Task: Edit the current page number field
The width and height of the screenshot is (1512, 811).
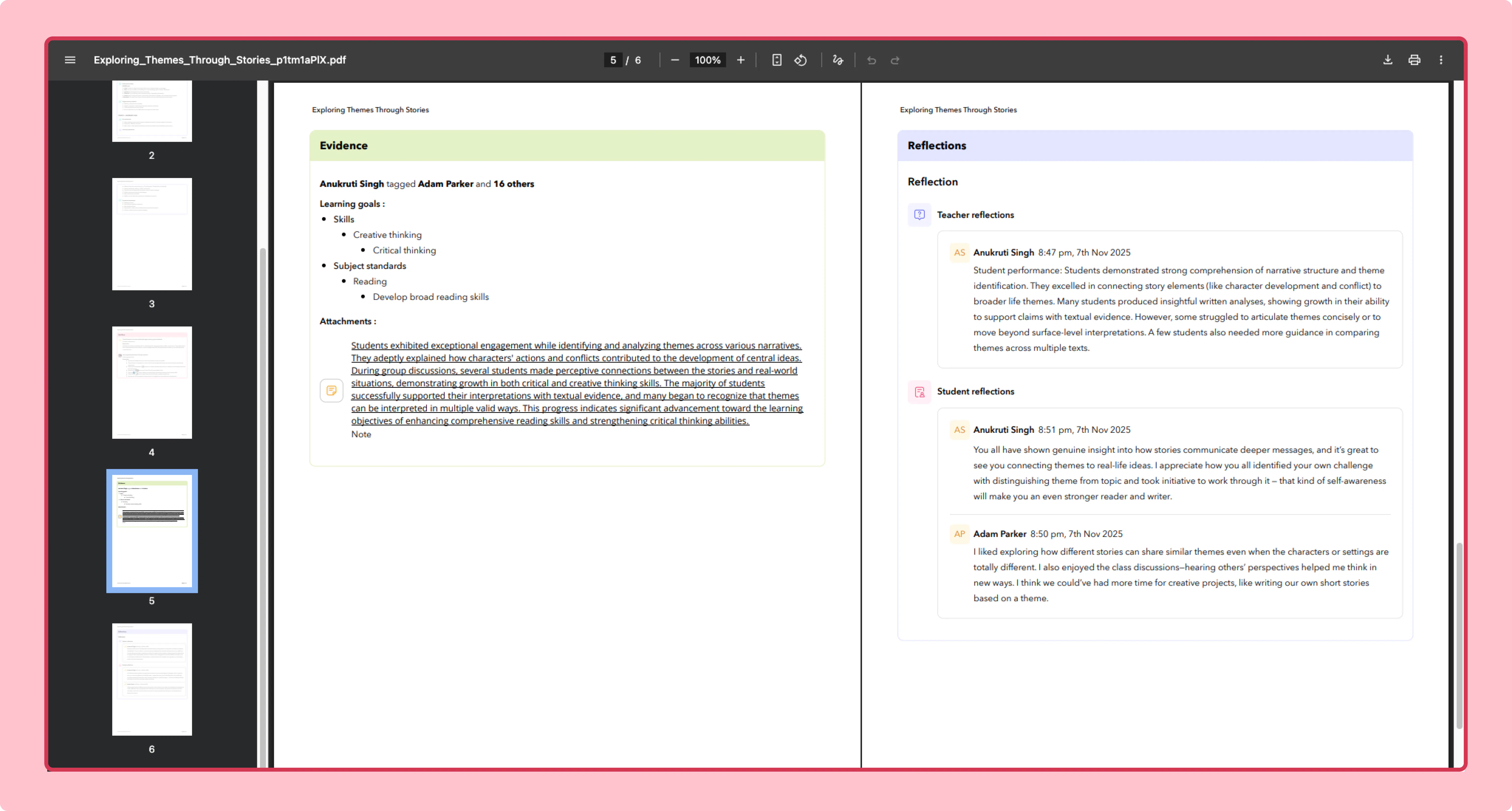Action: click(613, 60)
